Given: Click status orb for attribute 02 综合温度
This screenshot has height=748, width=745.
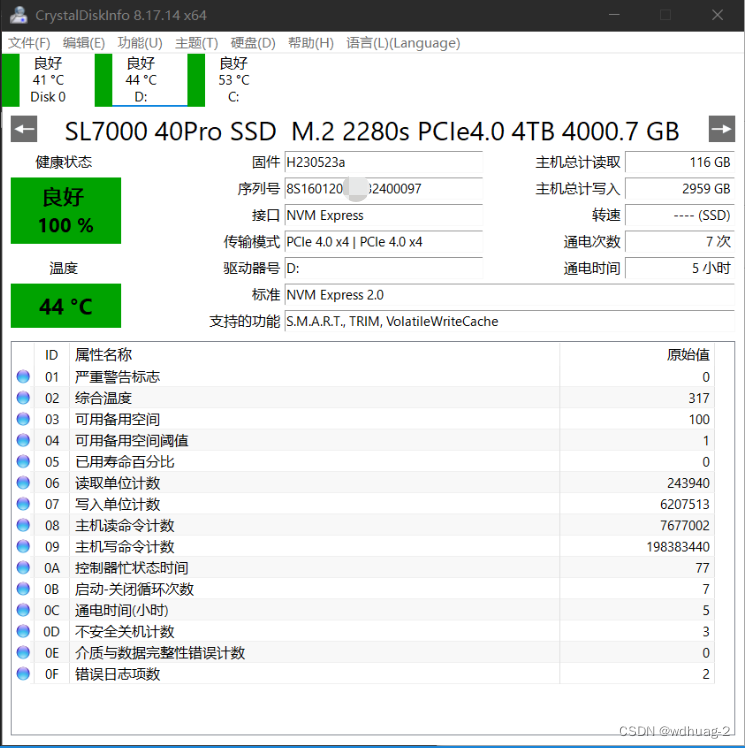Looking at the screenshot, I should 23,397.
